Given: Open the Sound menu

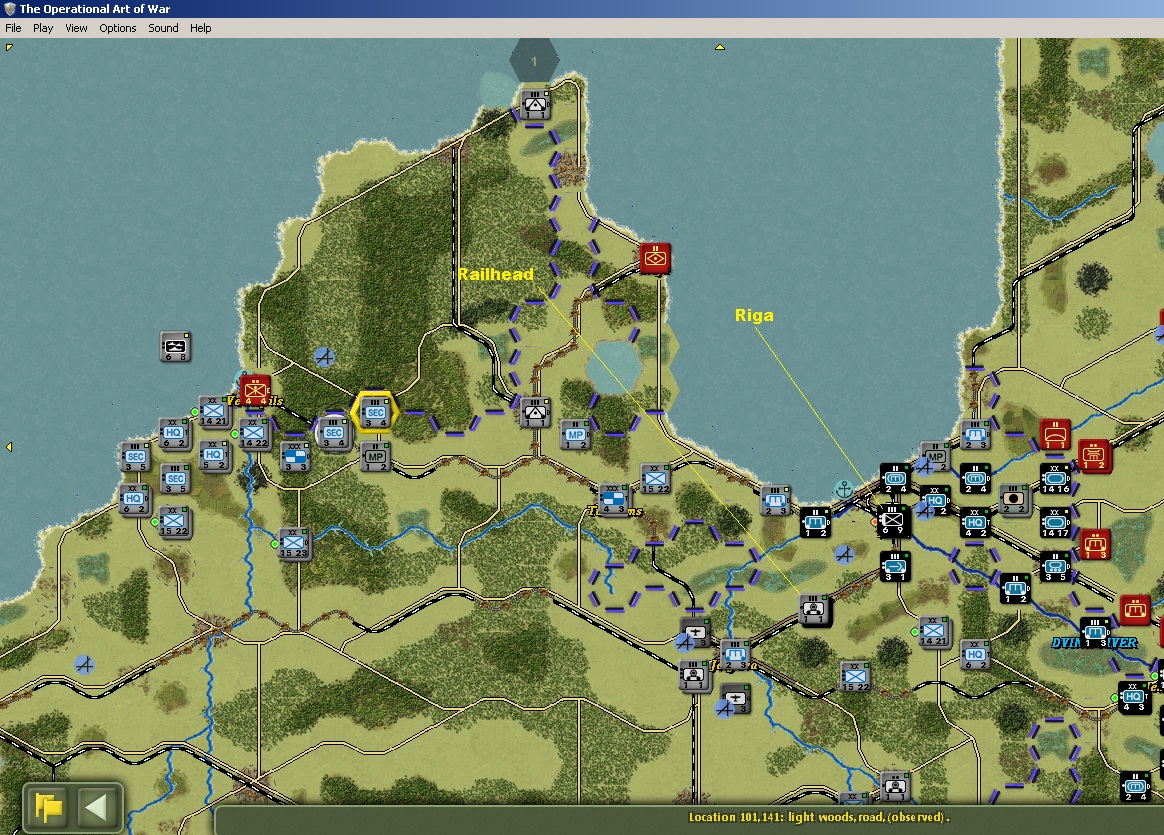Looking at the screenshot, I should (163, 28).
